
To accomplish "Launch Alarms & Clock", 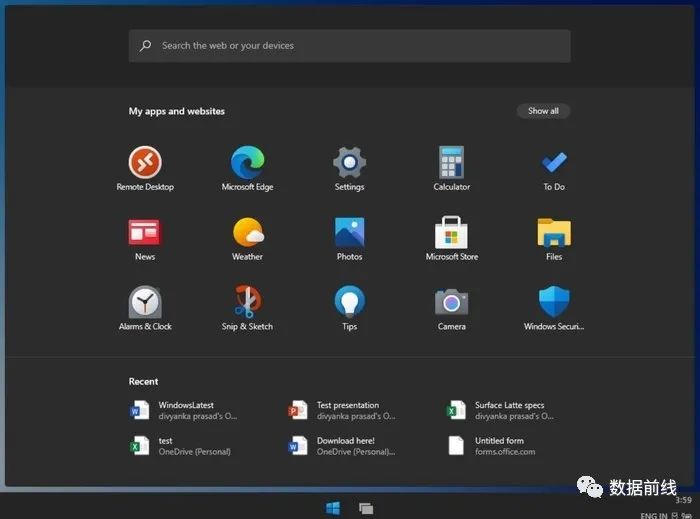I will [145, 308].
